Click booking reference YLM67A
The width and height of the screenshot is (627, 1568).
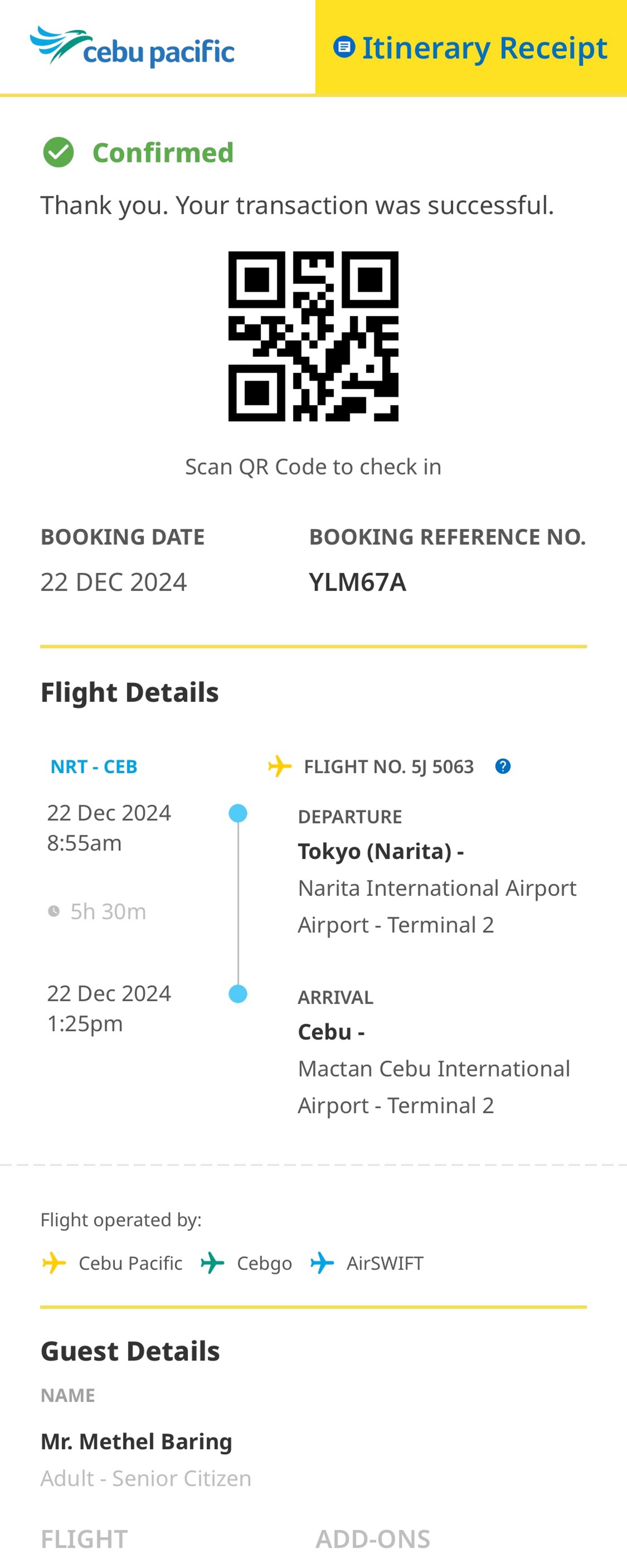click(x=357, y=582)
